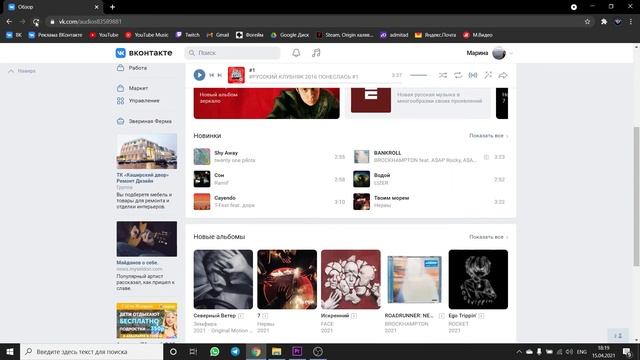Open the YouTube Music bookmark

click(147, 35)
